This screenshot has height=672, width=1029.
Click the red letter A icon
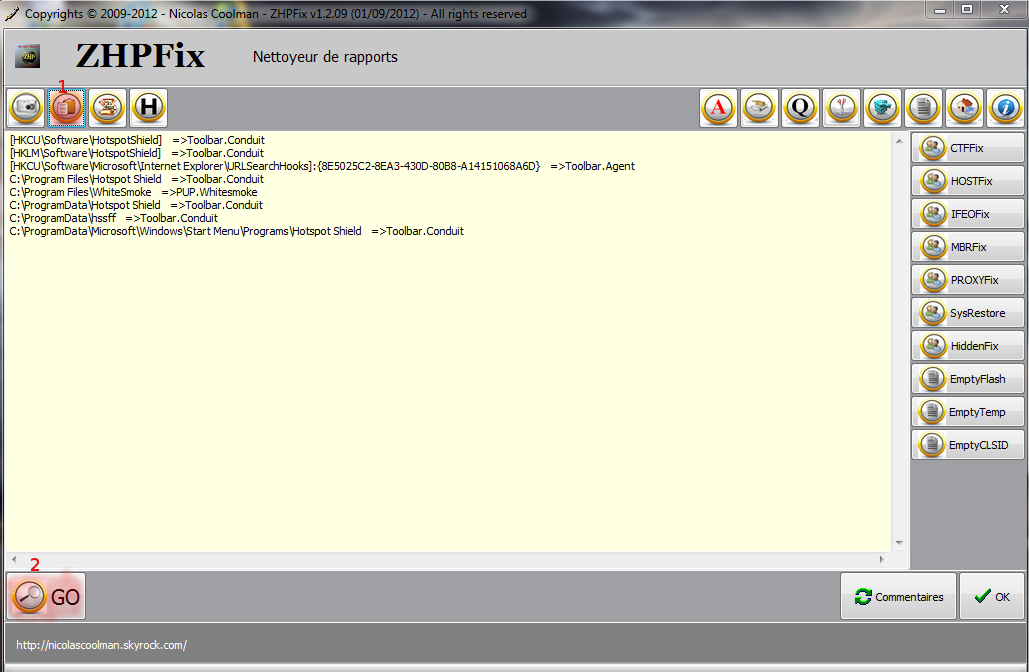(719, 108)
